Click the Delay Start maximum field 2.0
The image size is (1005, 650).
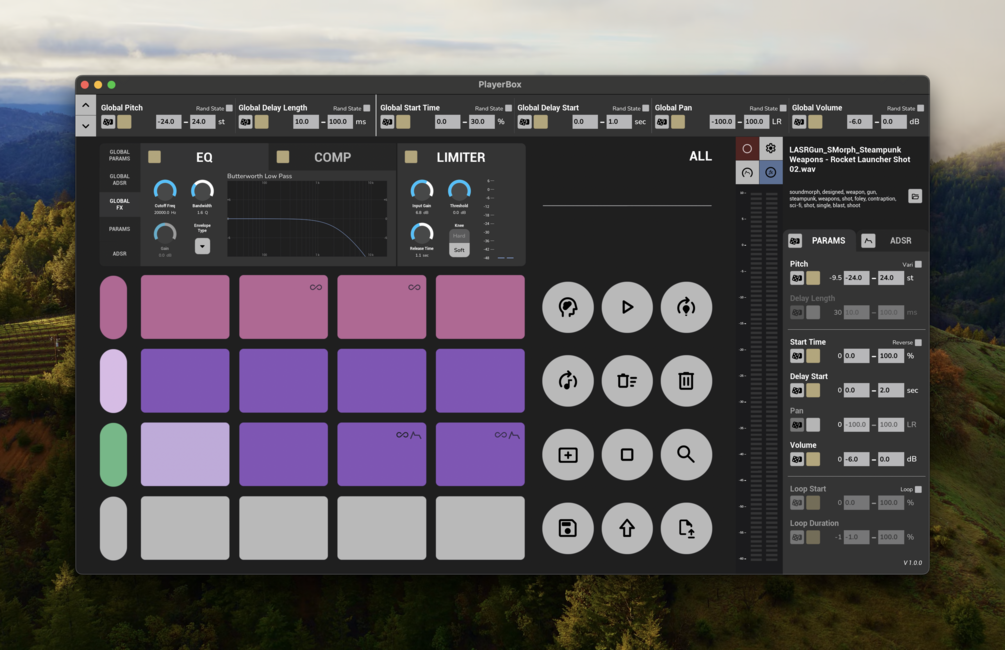click(891, 390)
